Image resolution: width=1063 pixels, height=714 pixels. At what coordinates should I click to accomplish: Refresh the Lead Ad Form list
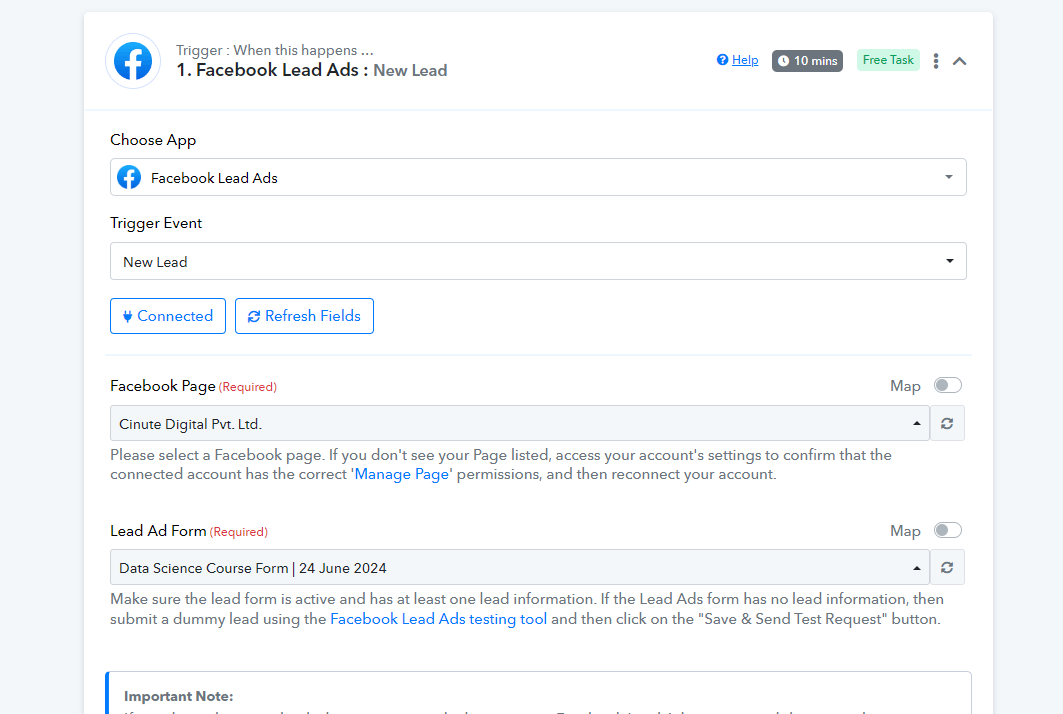[947, 568]
